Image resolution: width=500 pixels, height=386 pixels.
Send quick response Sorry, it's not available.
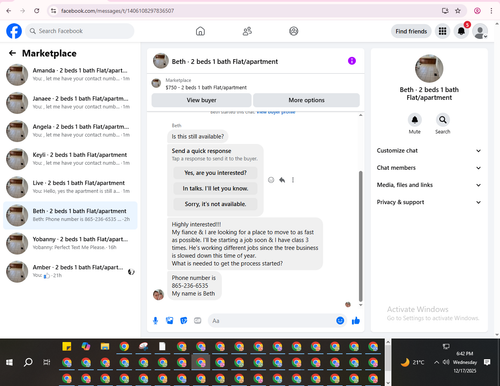[x=215, y=204]
